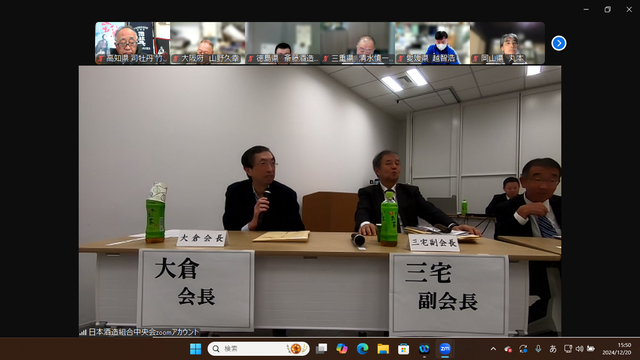640x360 pixels.
Task: Select the 高知県 participant video thumbnail
Action: (x=132, y=43)
